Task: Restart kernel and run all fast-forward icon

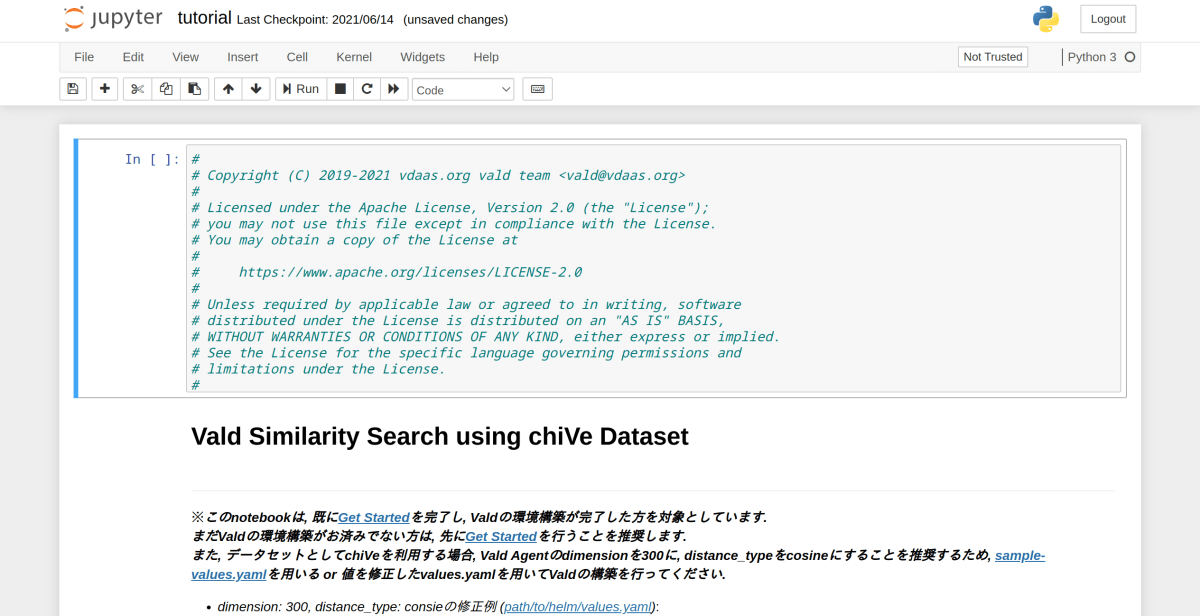Action: pos(394,89)
